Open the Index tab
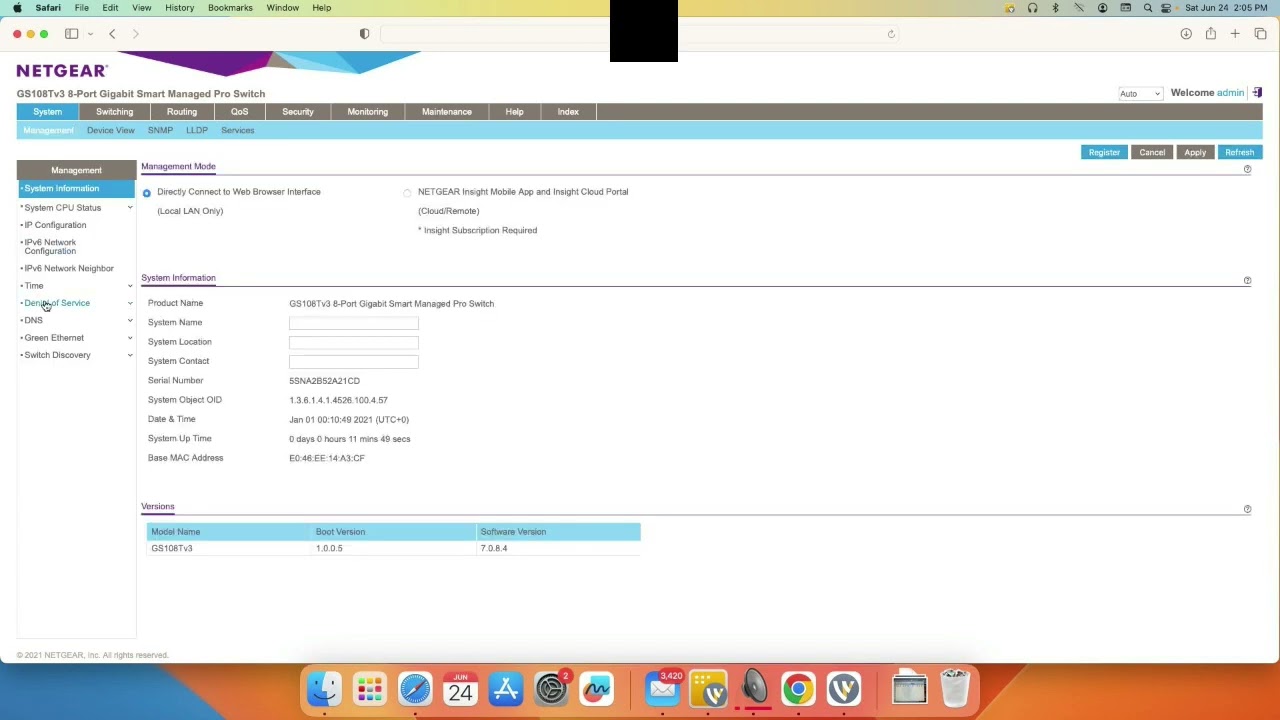This screenshot has width=1280, height=720. (x=568, y=112)
